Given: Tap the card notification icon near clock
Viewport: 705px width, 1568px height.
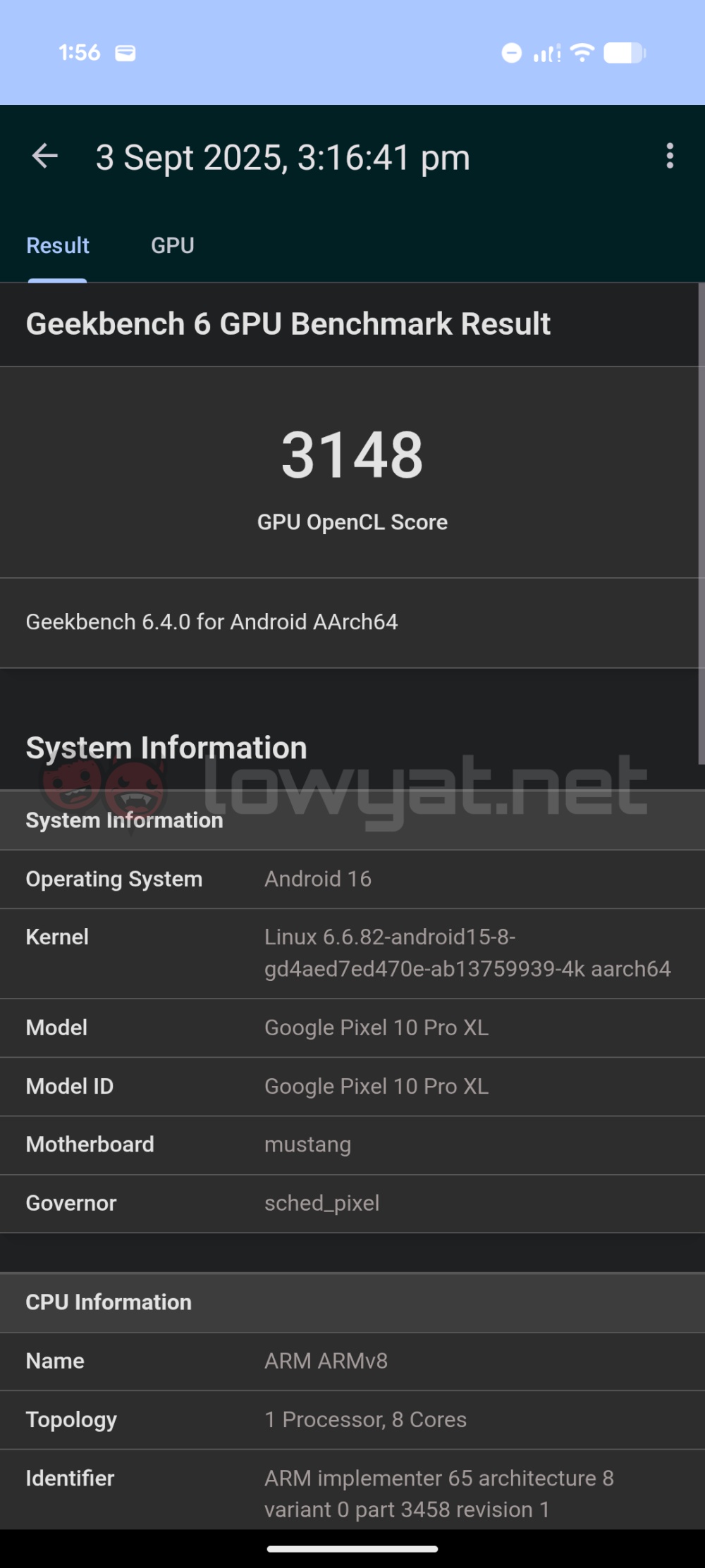Looking at the screenshot, I should pyautogui.click(x=125, y=53).
